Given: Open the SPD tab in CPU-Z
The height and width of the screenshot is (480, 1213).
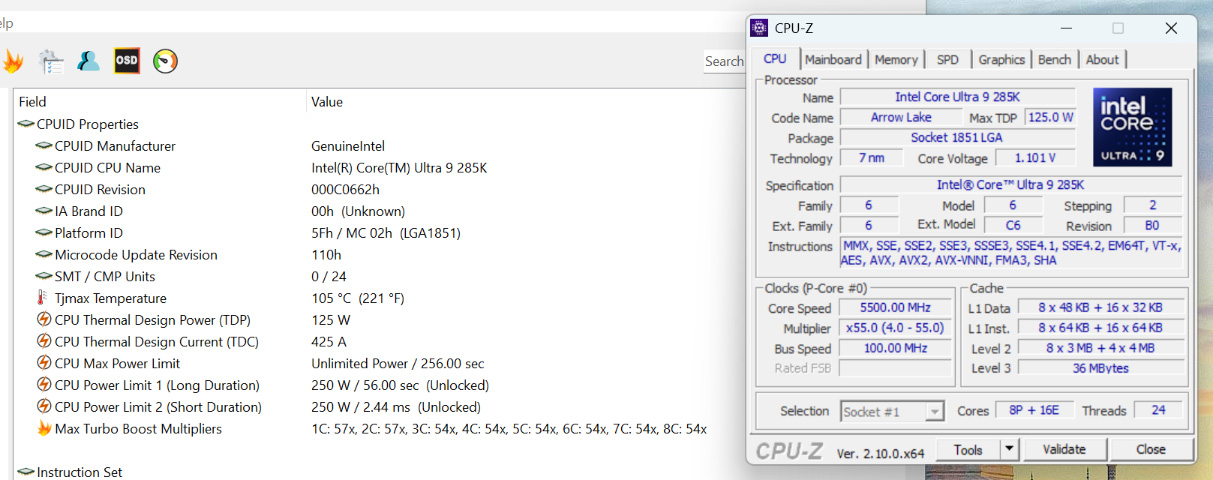Looking at the screenshot, I should coord(947,60).
